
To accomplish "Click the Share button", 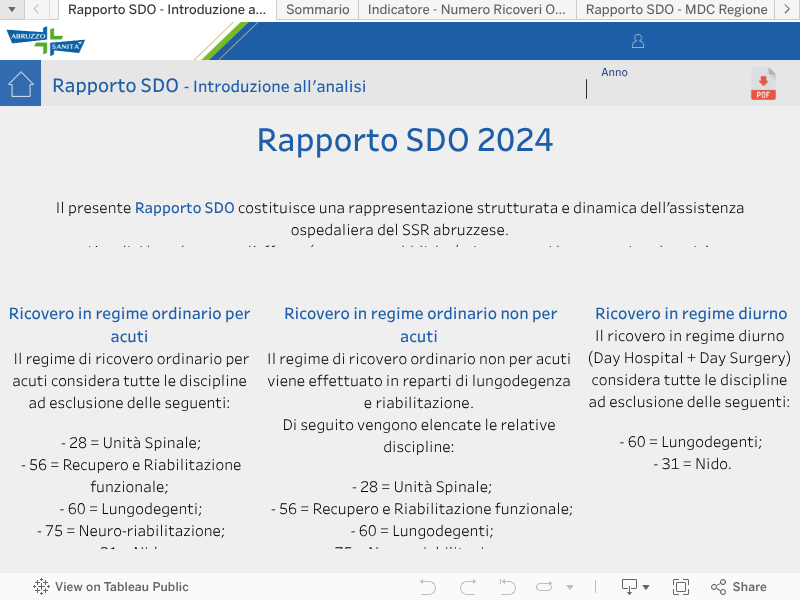I will 739,587.
